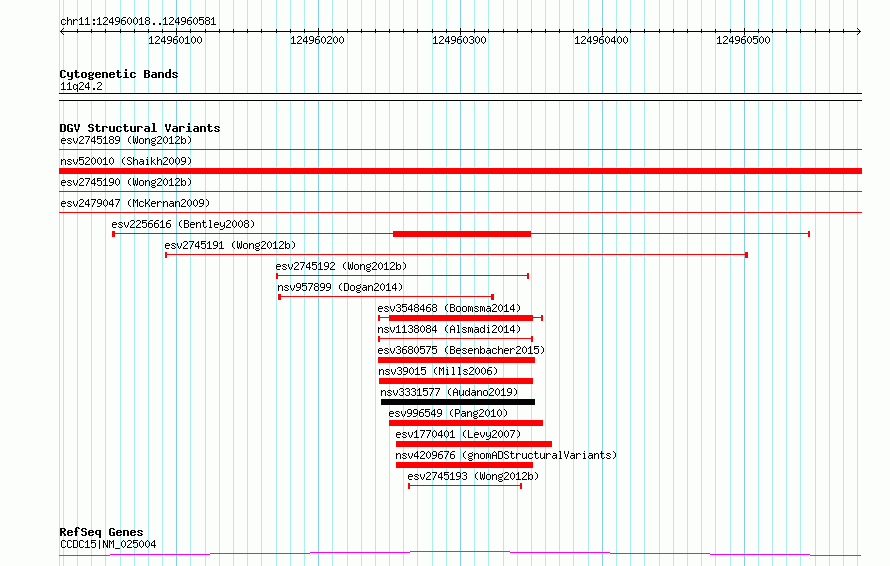Viewport: 890px width, 566px height.
Task: Click ruler position 124960500
Action: click(743, 40)
